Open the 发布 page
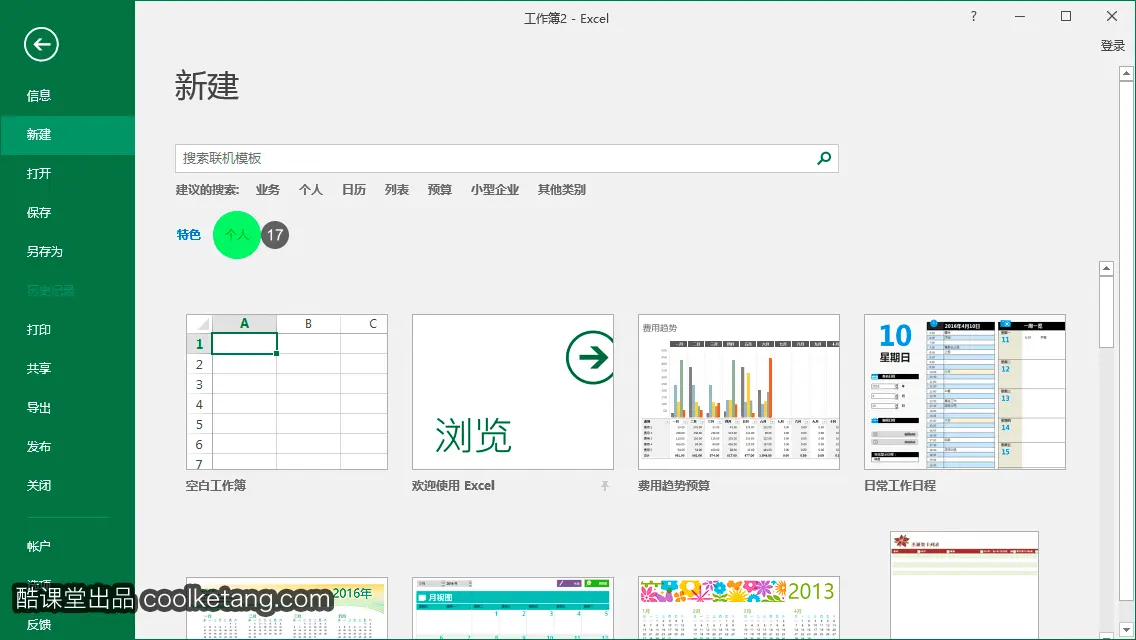 [x=39, y=446]
